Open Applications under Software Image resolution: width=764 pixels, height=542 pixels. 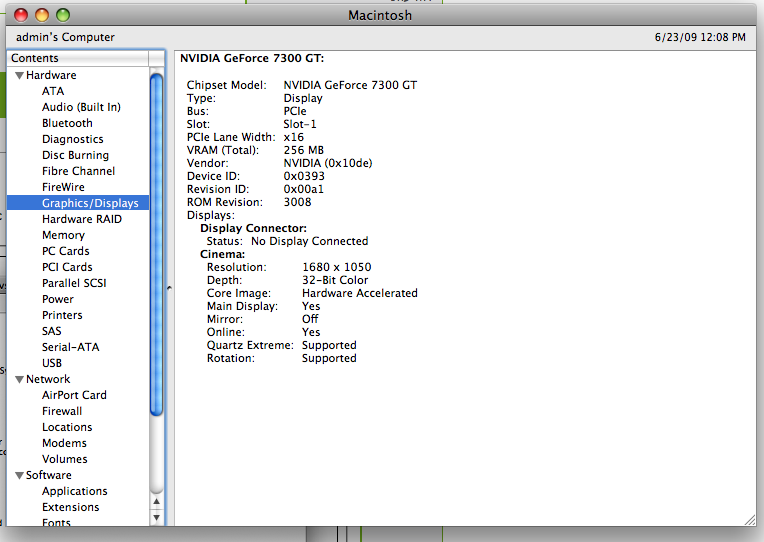tap(74, 491)
